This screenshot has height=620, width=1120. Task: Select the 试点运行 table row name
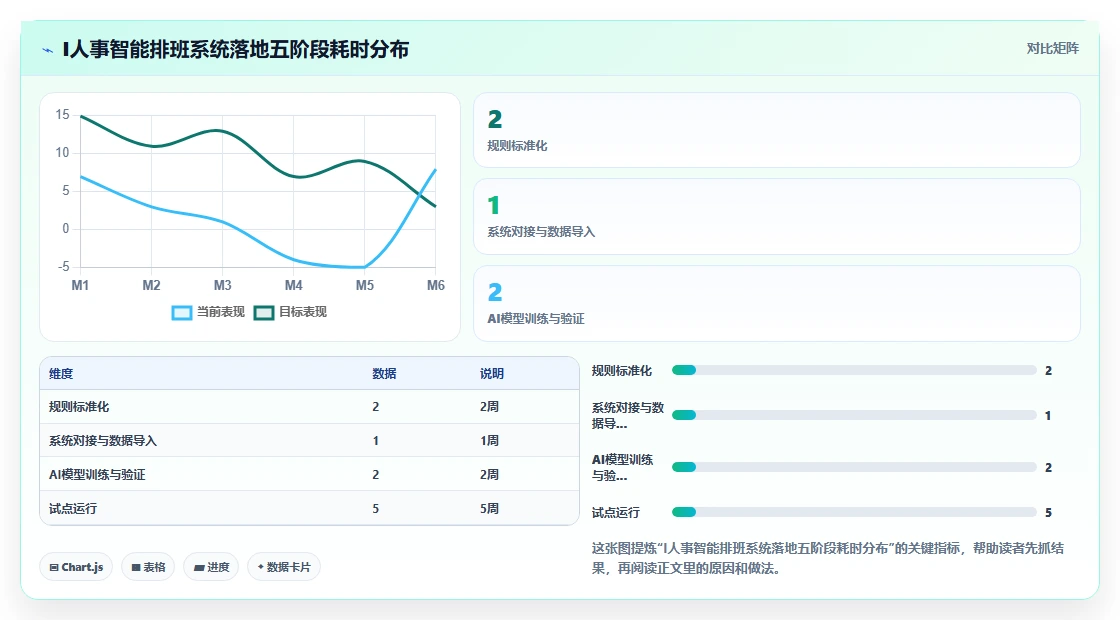73,509
